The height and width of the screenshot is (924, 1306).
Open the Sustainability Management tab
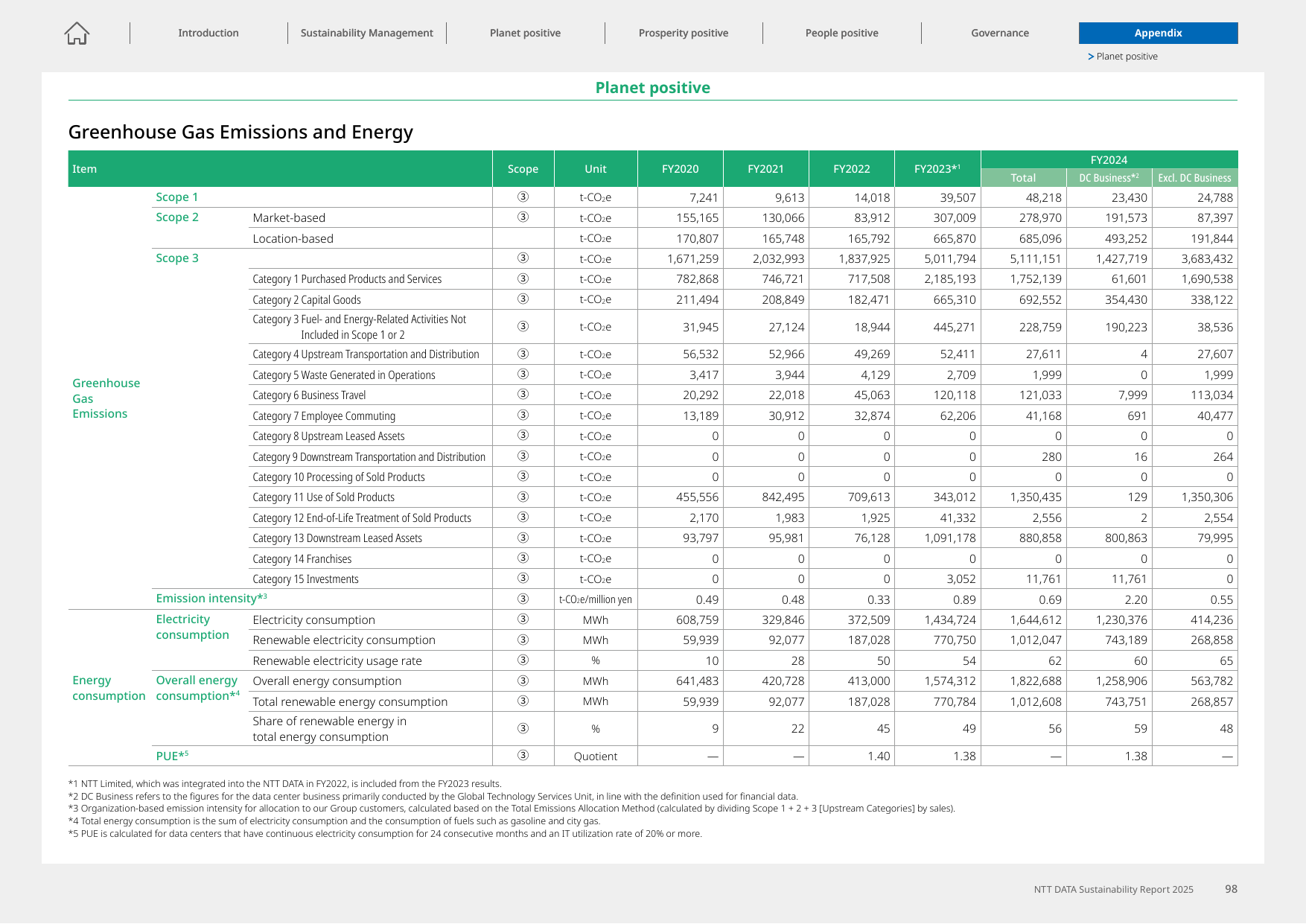pyautogui.click(x=366, y=33)
